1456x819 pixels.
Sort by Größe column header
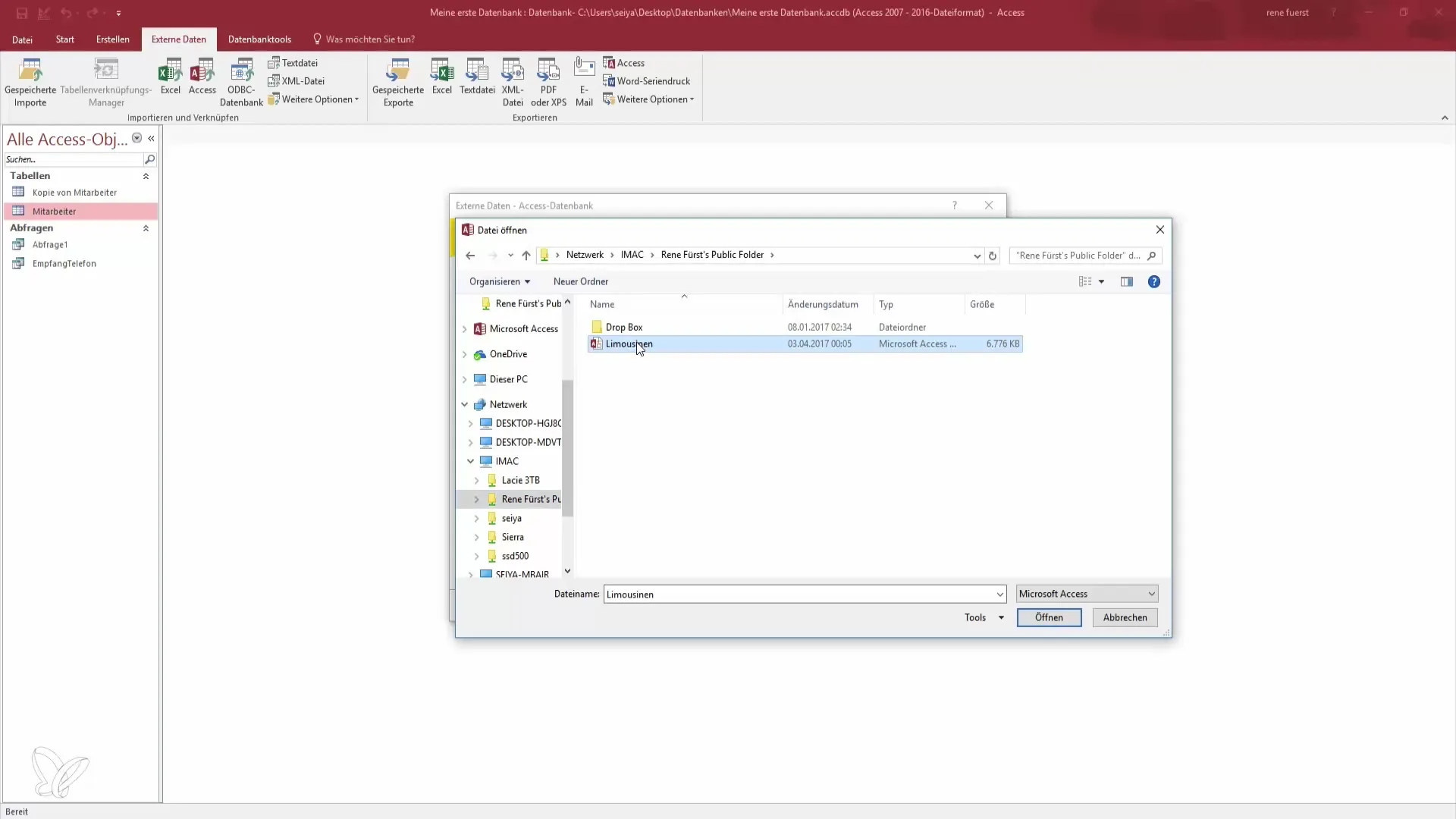coord(995,304)
